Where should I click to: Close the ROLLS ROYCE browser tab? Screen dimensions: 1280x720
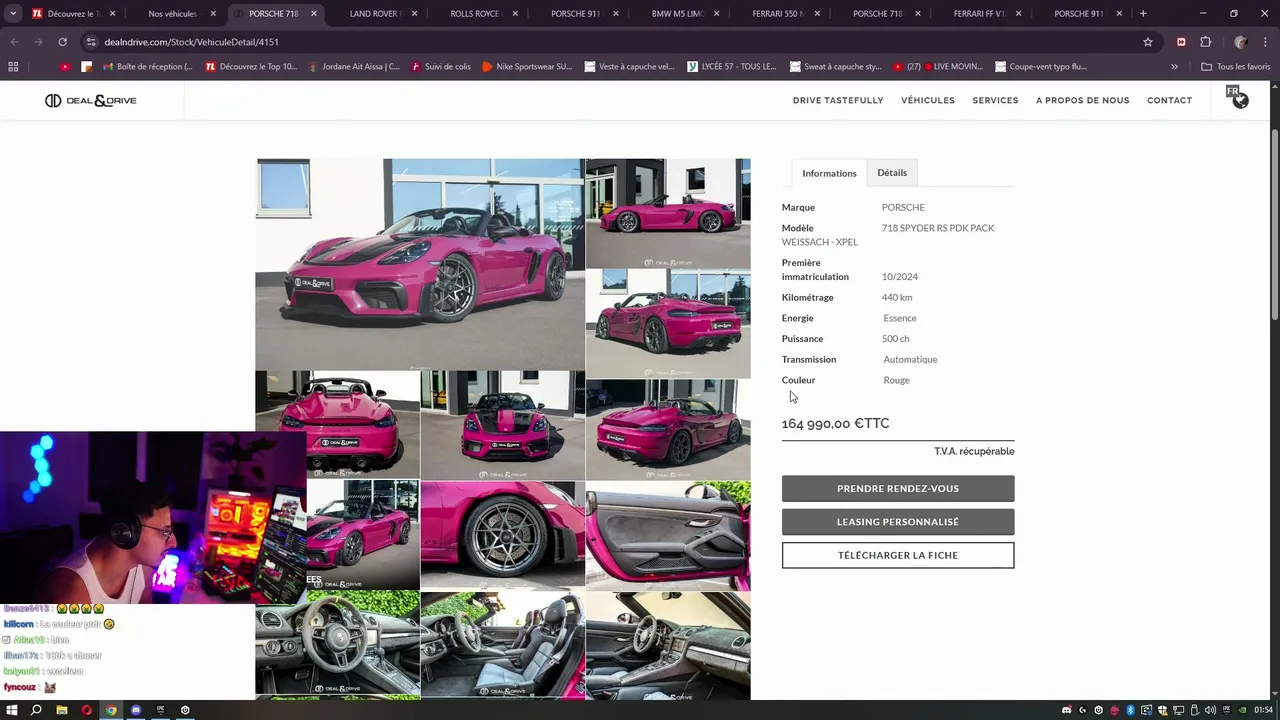(x=515, y=14)
